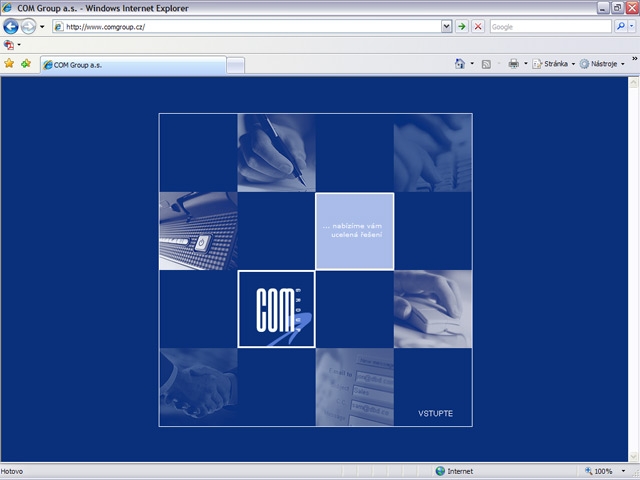Click the hand writing with pen image

(x=276, y=153)
